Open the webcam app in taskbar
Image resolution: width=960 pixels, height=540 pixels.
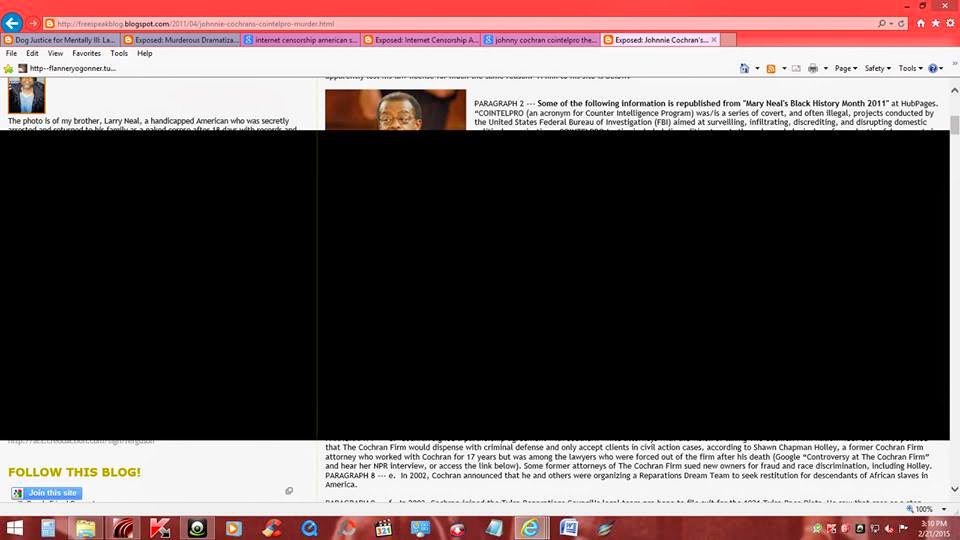[x=197, y=528]
